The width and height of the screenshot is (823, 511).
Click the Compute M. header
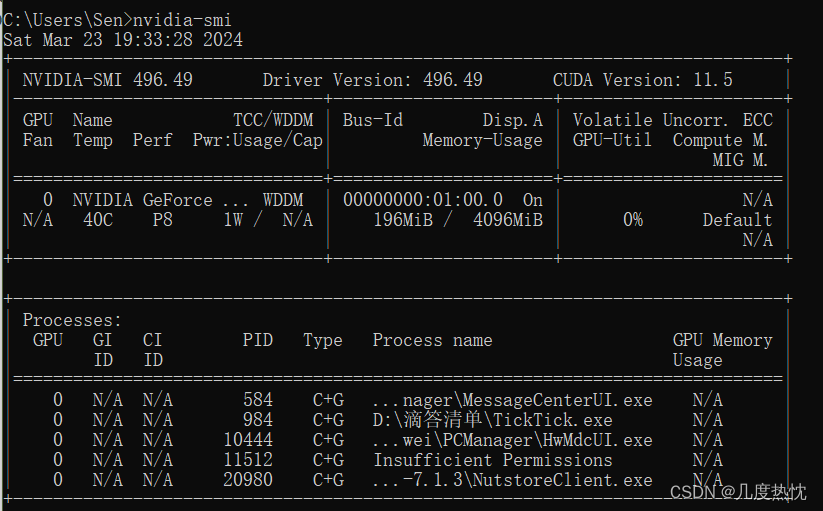pyautogui.click(x=720, y=140)
